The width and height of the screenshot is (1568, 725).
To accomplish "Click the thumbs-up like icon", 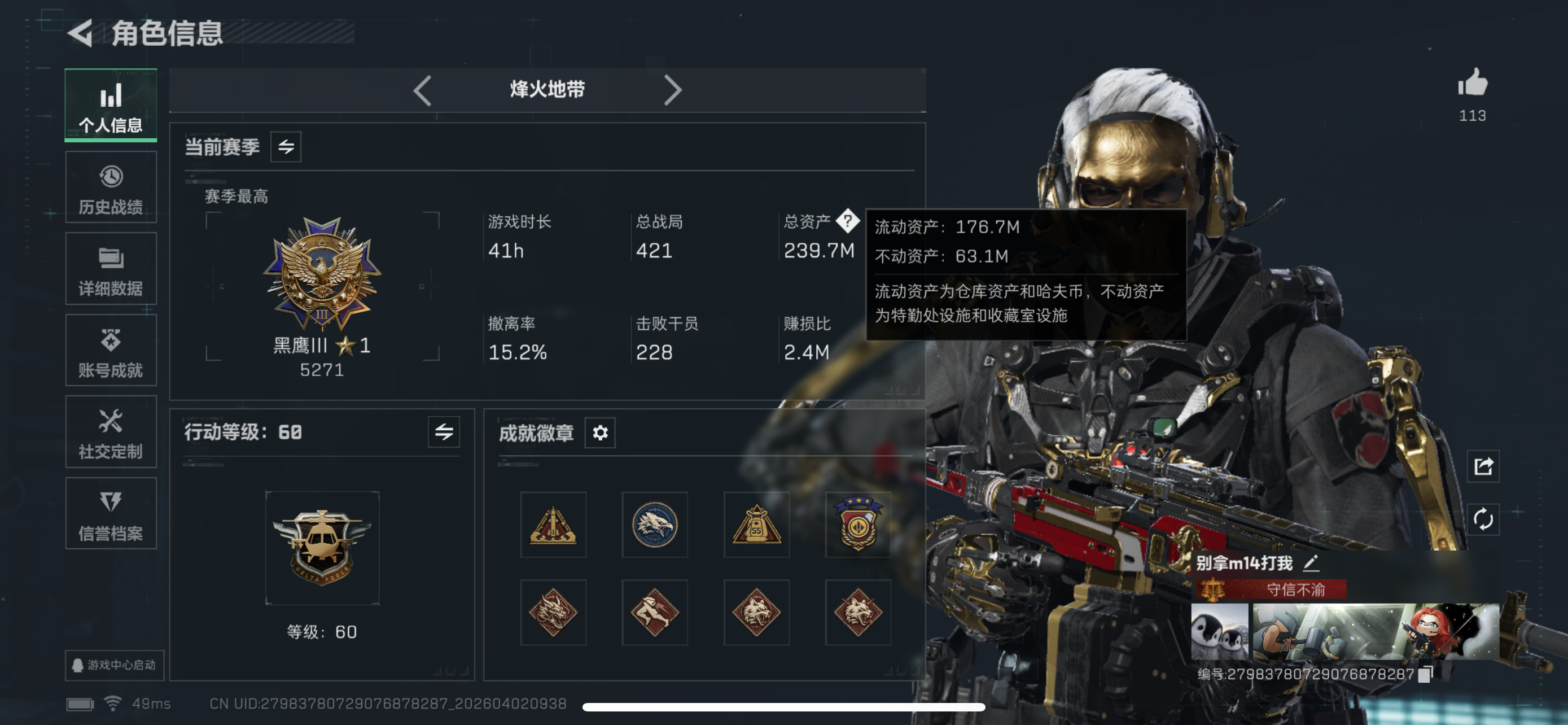I will [1472, 82].
